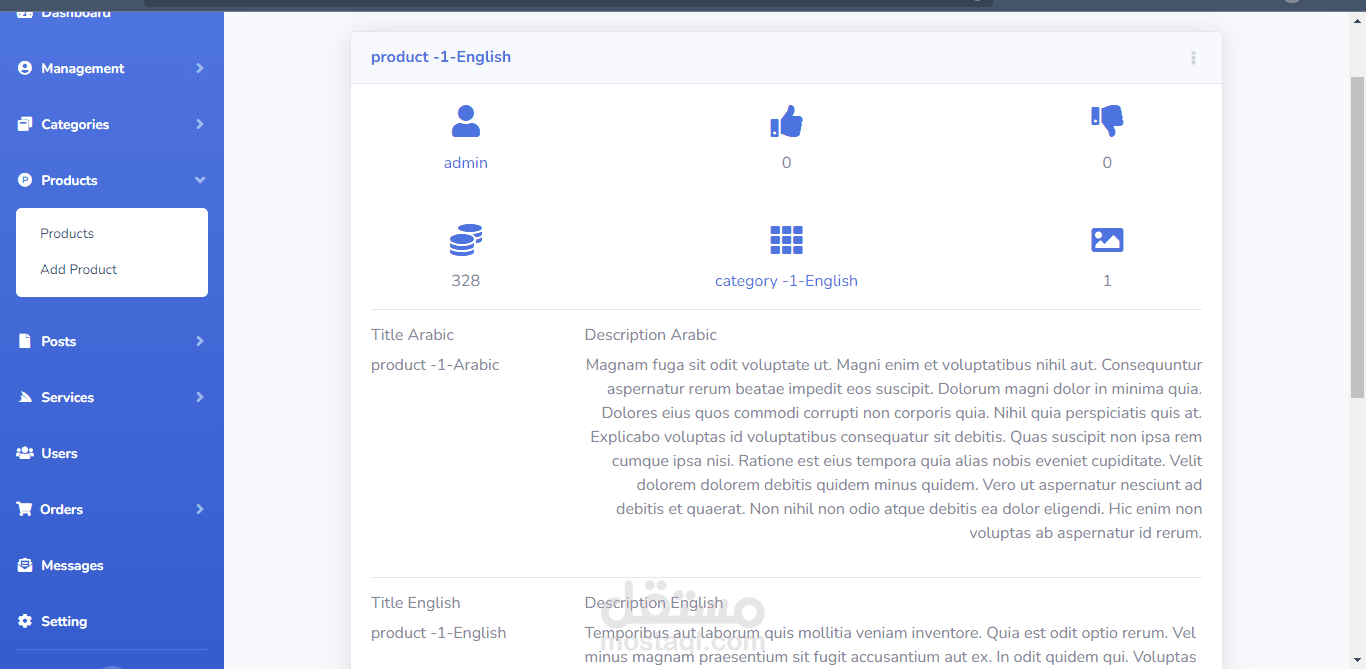Select Products in the submenu list
This screenshot has width=1366, height=669.
(67, 233)
